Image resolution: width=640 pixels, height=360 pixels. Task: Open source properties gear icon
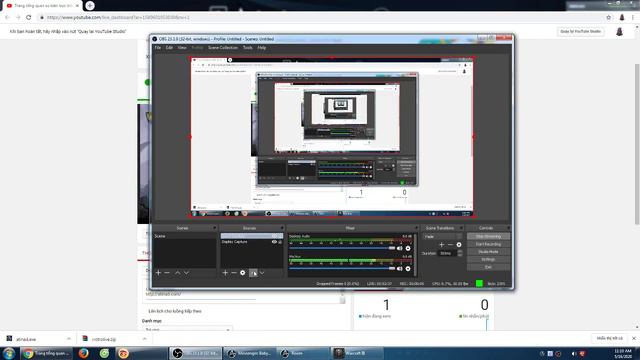pos(242,273)
